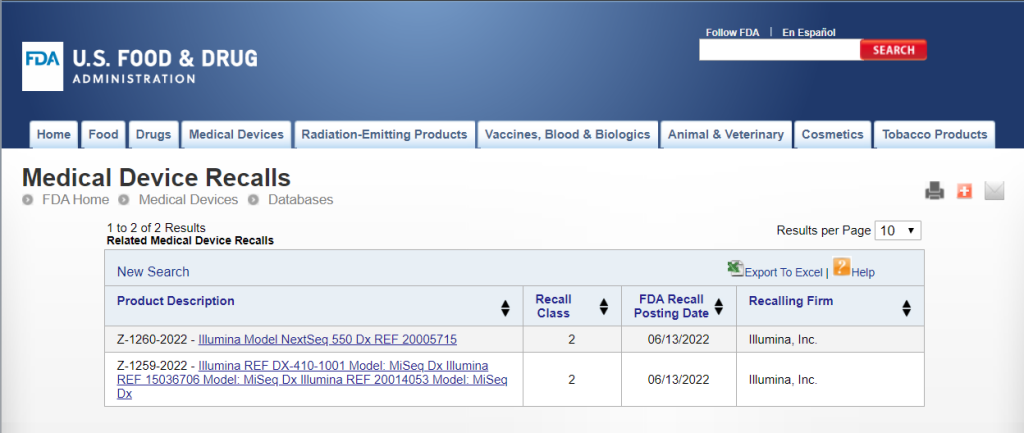Switch to En Español
Viewport: 1024px width, 433px height.
click(x=808, y=33)
